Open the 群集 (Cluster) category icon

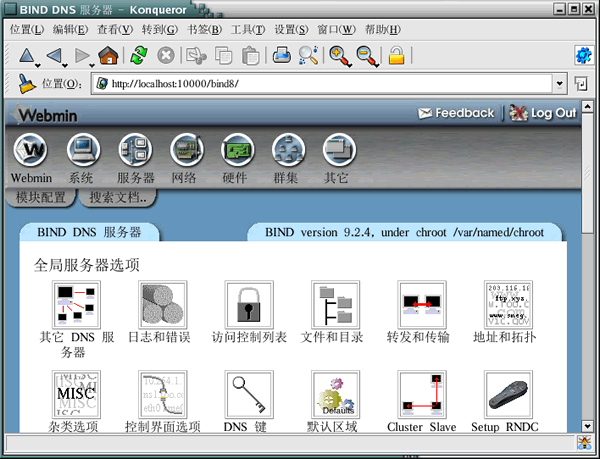(x=289, y=150)
